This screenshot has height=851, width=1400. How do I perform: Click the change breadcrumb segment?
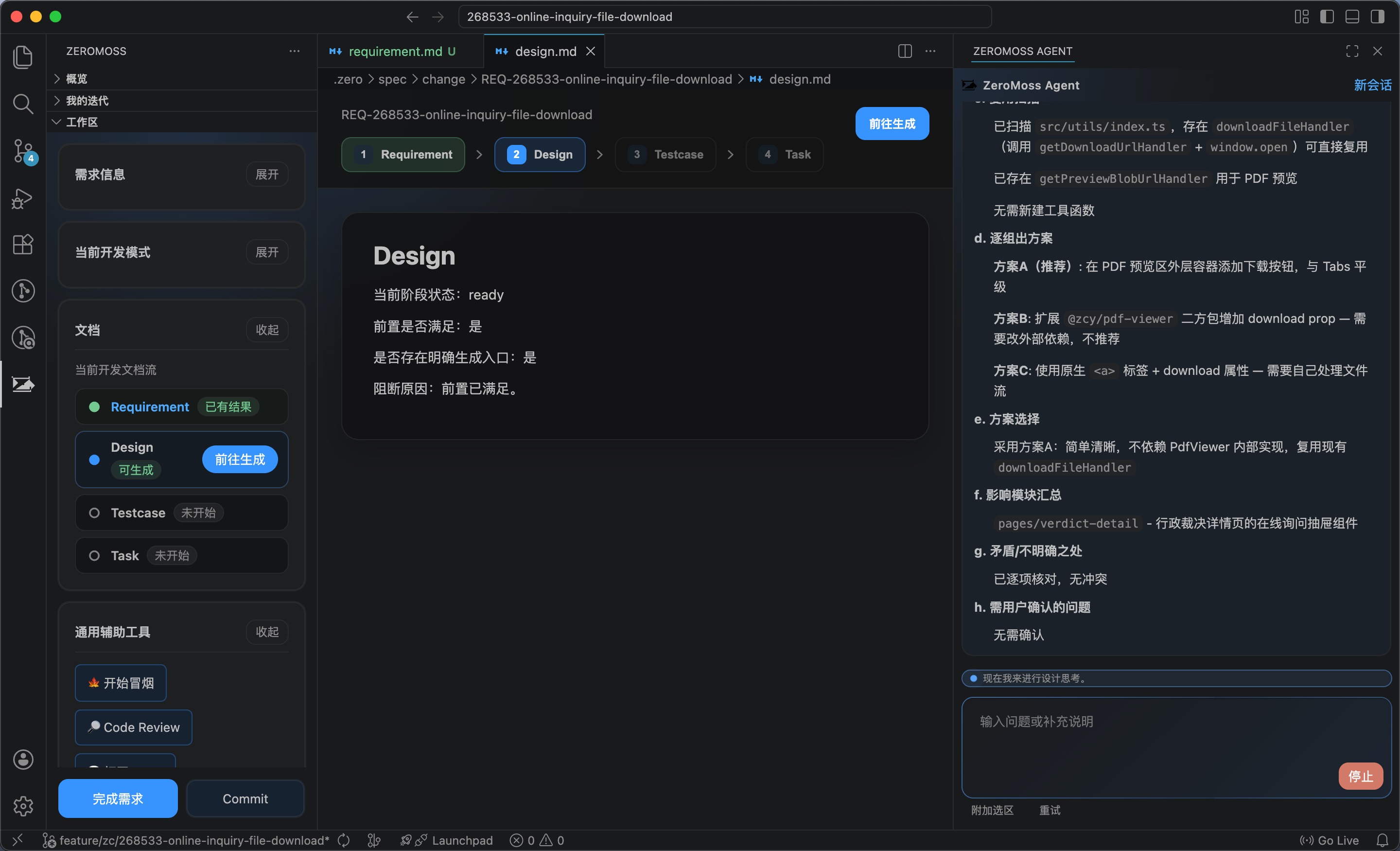[x=443, y=80]
